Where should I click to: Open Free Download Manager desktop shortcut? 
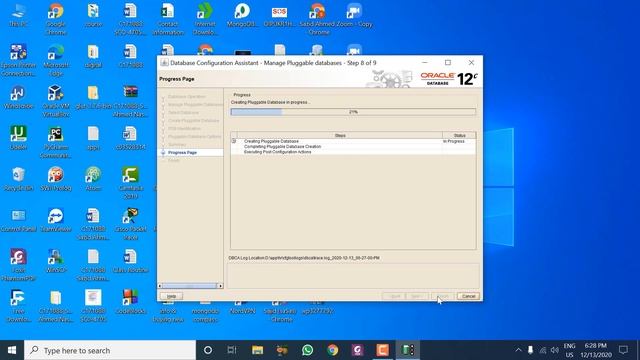click(18, 306)
